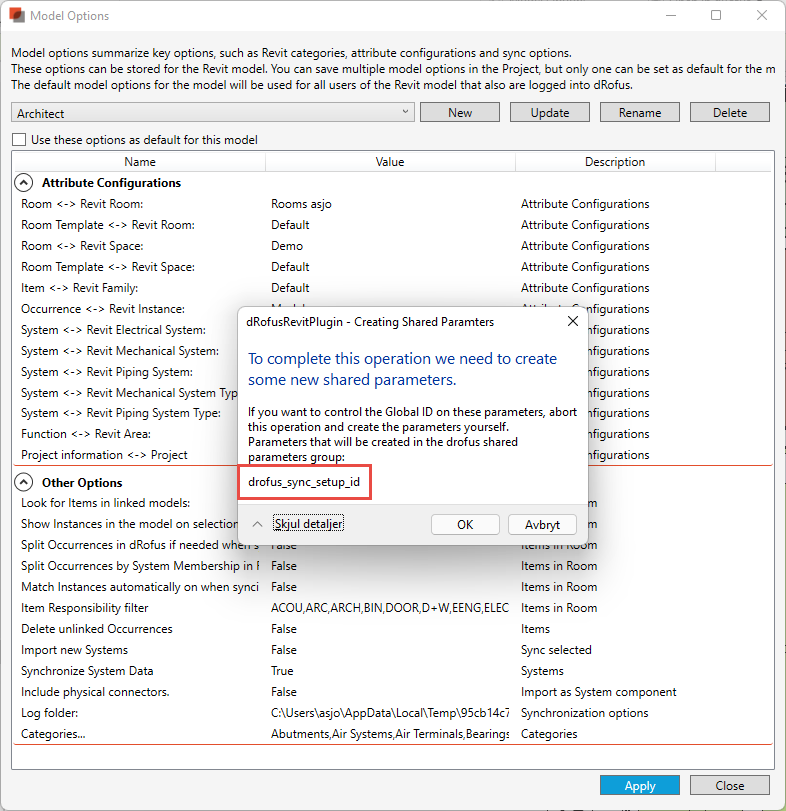Click the Rename button
The image size is (786, 811).
[640, 113]
